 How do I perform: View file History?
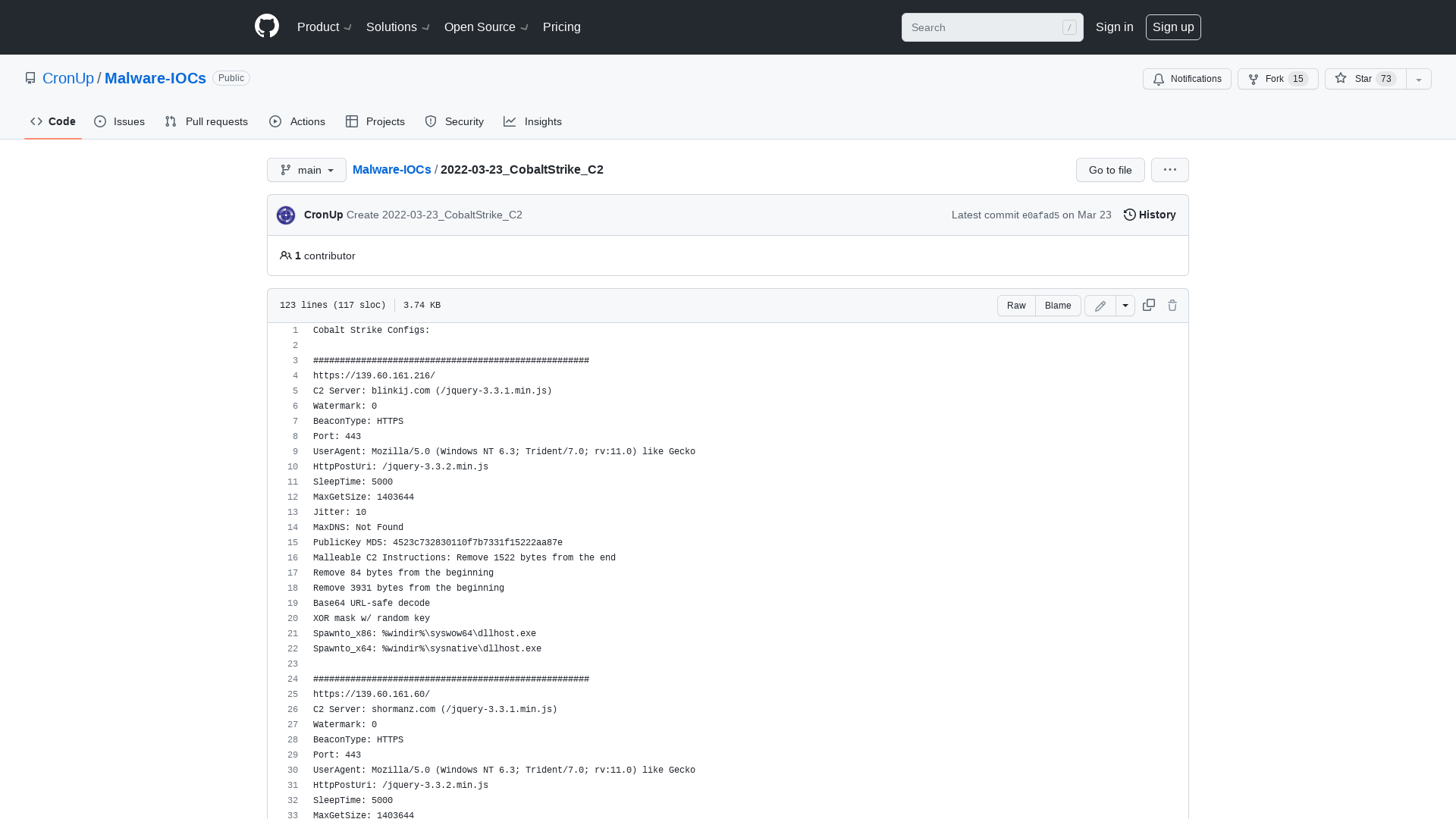click(1150, 215)
